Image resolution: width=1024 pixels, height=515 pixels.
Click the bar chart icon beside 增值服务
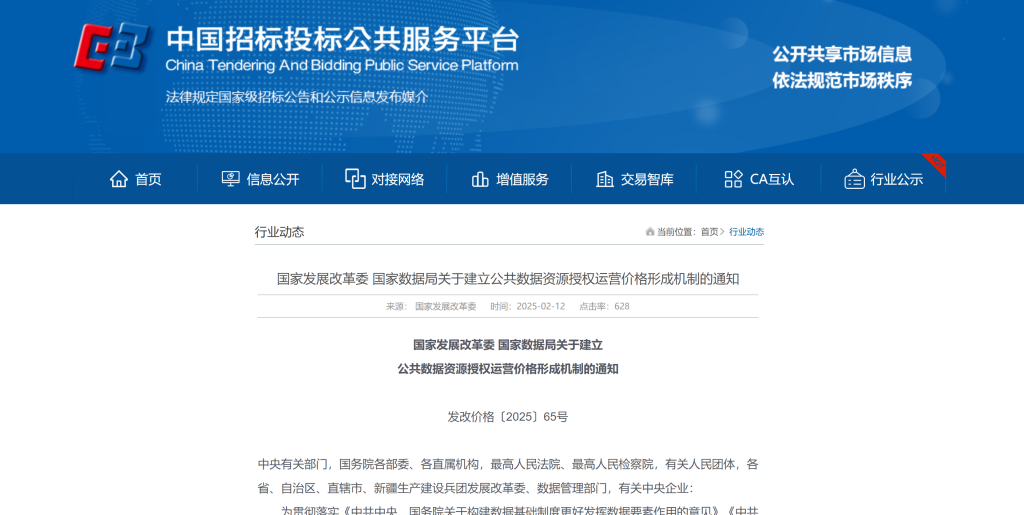click(x=480, y=179)
